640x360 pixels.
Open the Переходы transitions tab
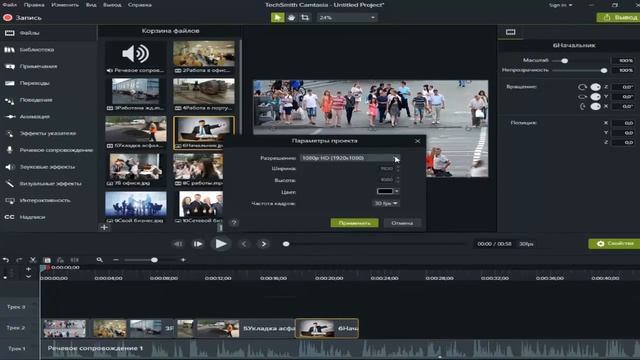(x=48, y=83)
